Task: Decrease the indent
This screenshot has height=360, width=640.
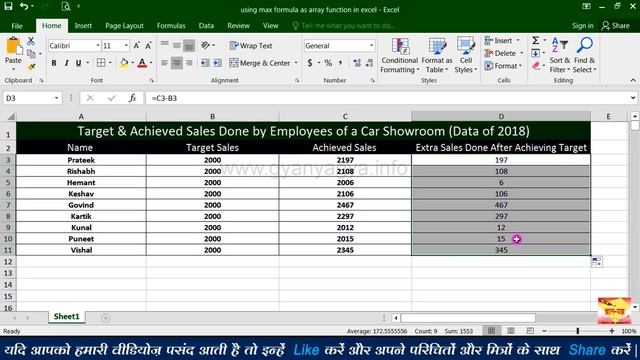Action: click(x=205, y=63)
